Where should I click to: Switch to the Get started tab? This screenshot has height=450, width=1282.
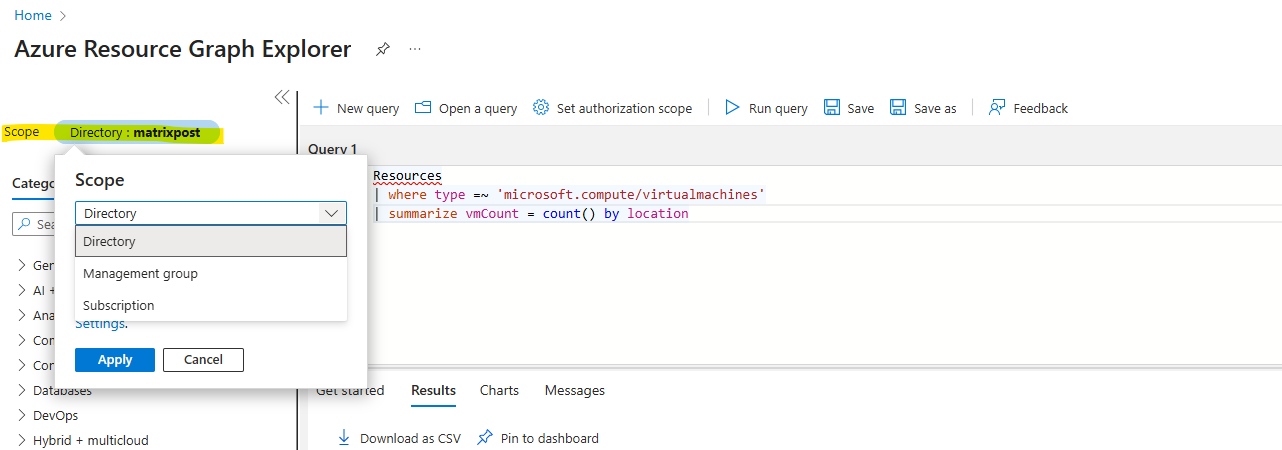pos(350,390)
